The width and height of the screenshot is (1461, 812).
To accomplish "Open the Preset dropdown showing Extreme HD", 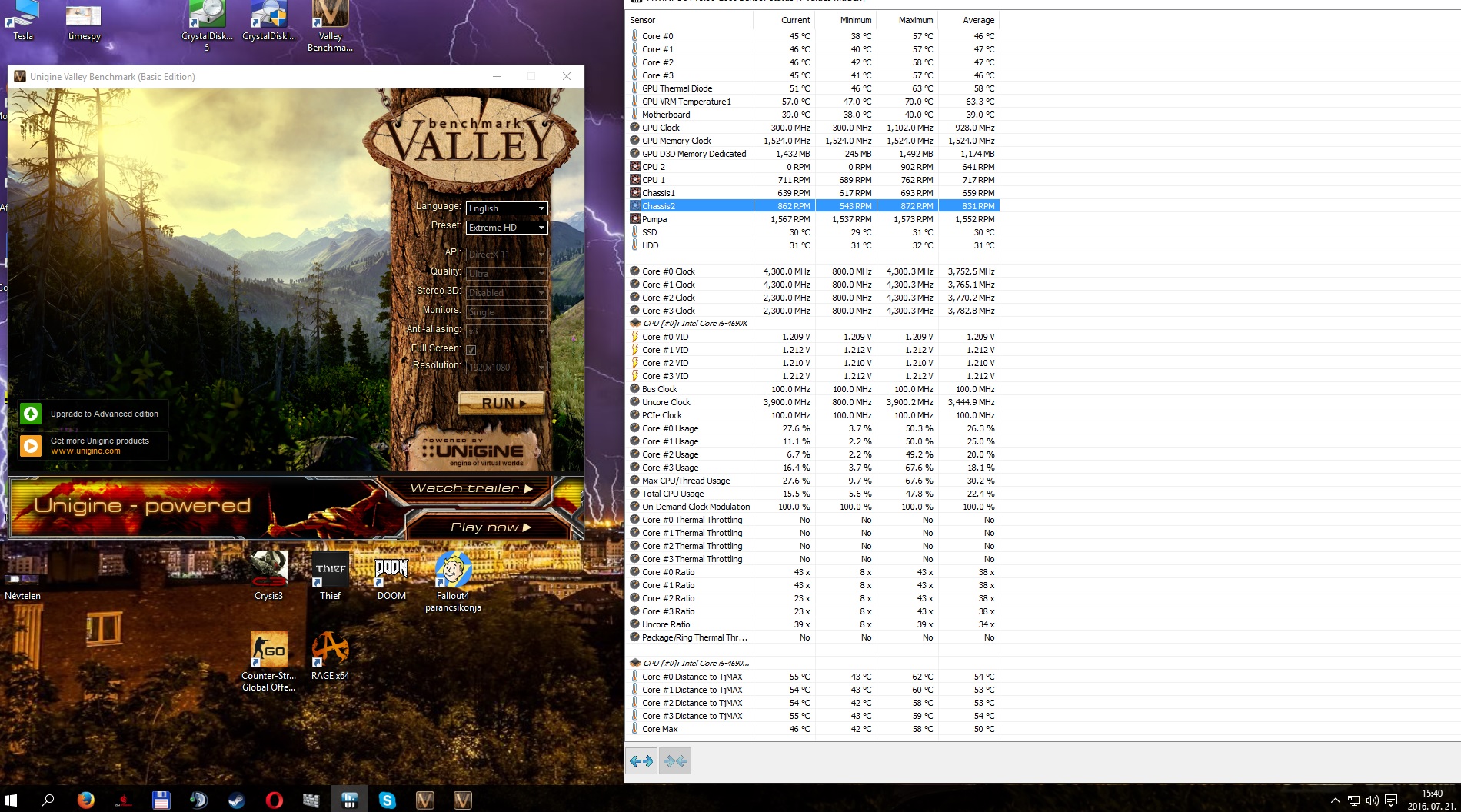I will (x=507, y=228).
